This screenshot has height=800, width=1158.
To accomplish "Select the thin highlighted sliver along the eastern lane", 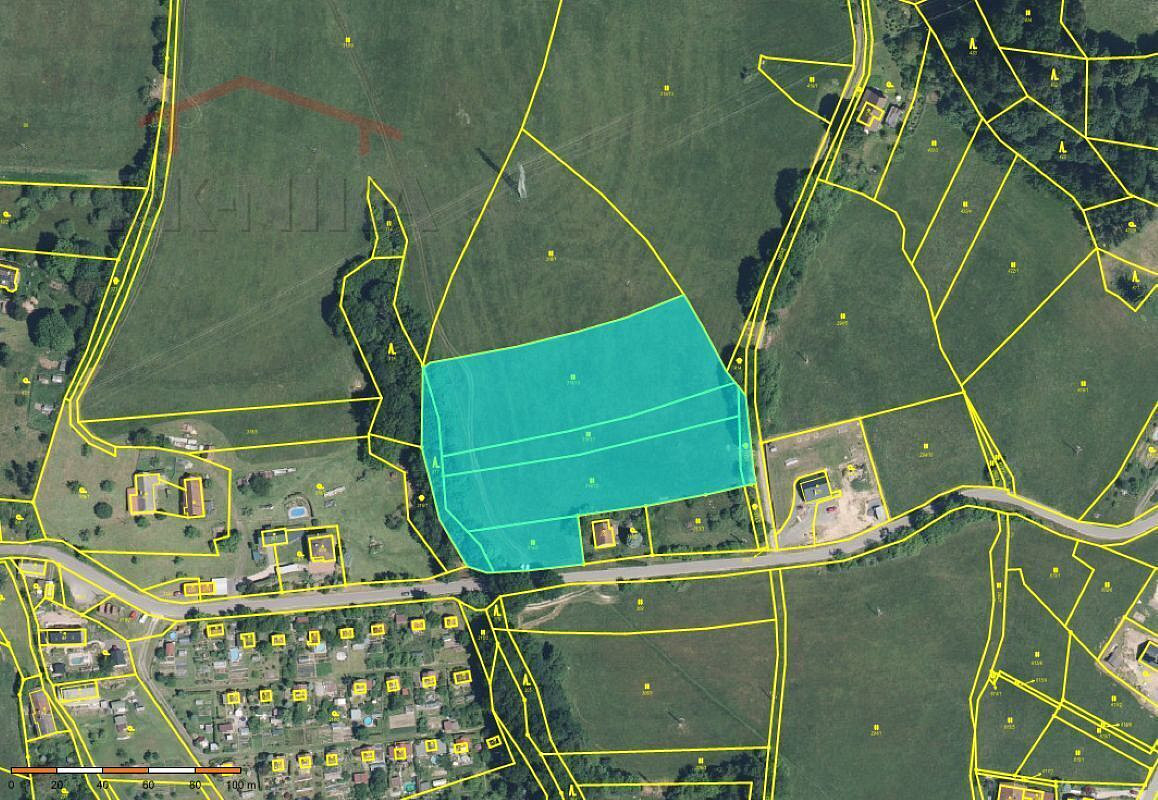I will click(746, 437).
